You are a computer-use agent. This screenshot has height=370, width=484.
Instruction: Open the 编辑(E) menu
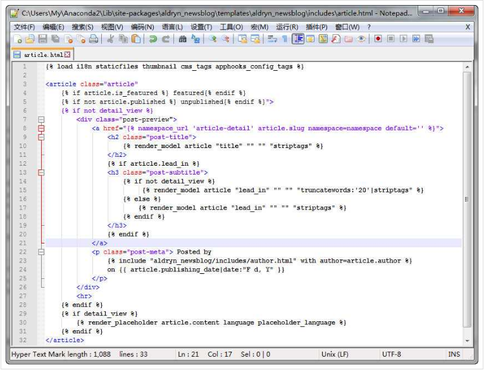tap(53, 27)
